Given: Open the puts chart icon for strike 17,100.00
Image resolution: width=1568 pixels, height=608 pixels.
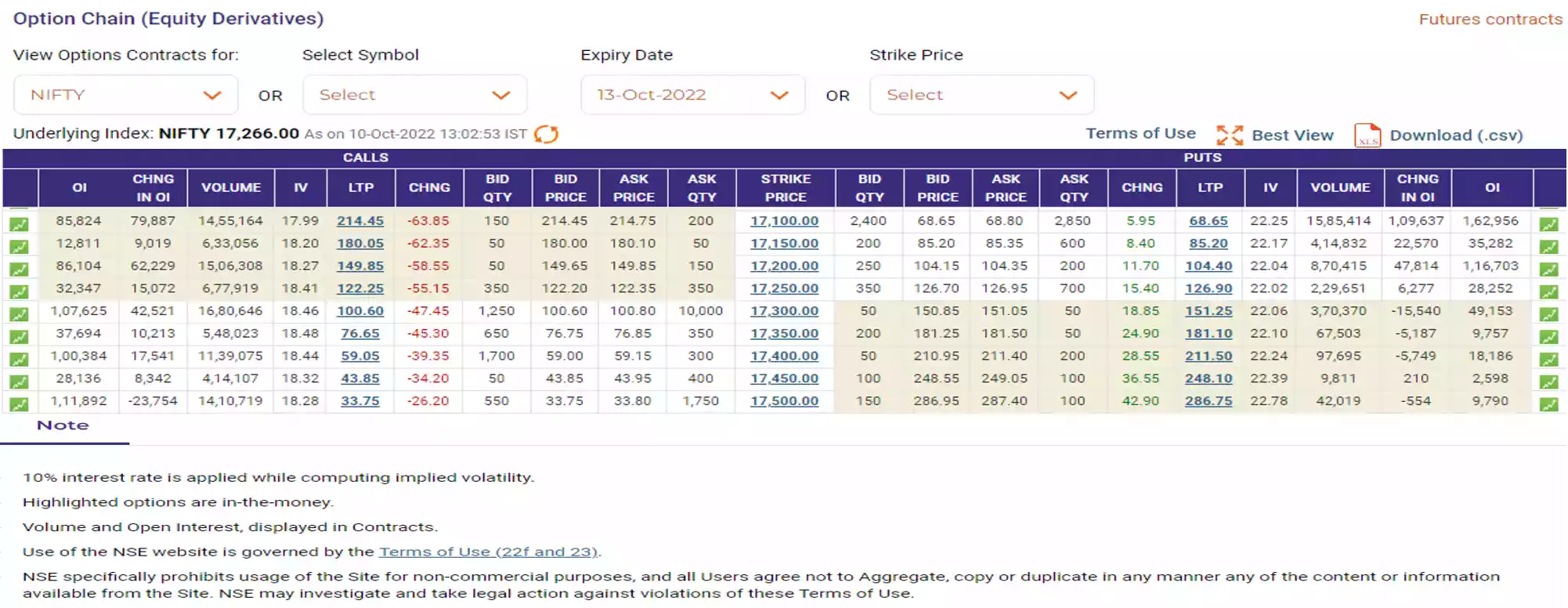Looking at the screenshot, I should point(1548,224).
